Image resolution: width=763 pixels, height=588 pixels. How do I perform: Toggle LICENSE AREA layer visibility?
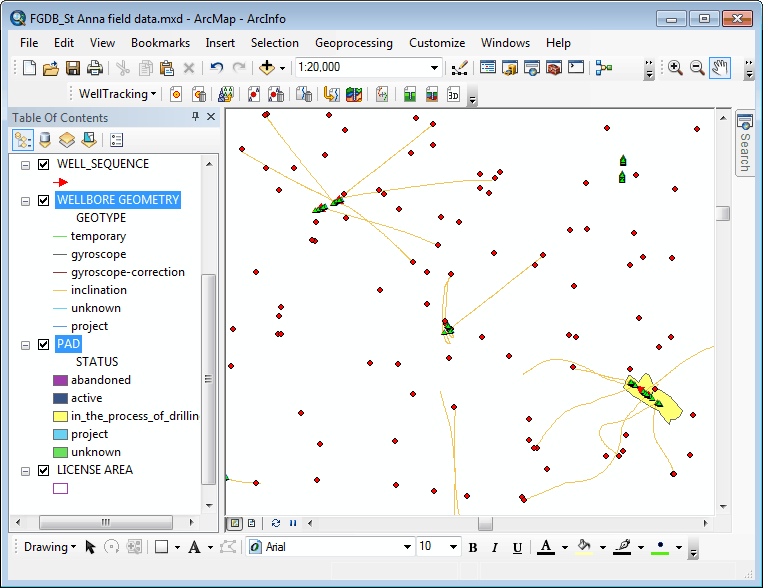[43, 471]
